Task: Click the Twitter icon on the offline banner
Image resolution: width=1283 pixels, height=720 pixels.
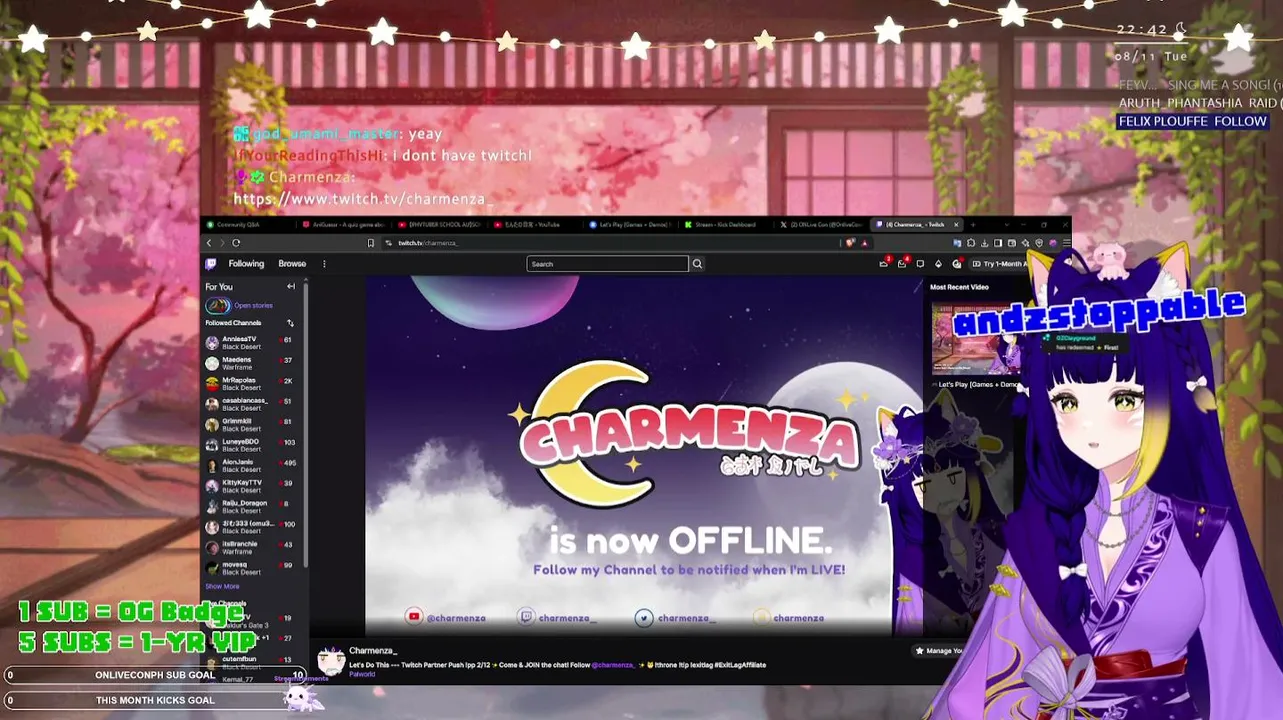Action: (x=644, y=618)
